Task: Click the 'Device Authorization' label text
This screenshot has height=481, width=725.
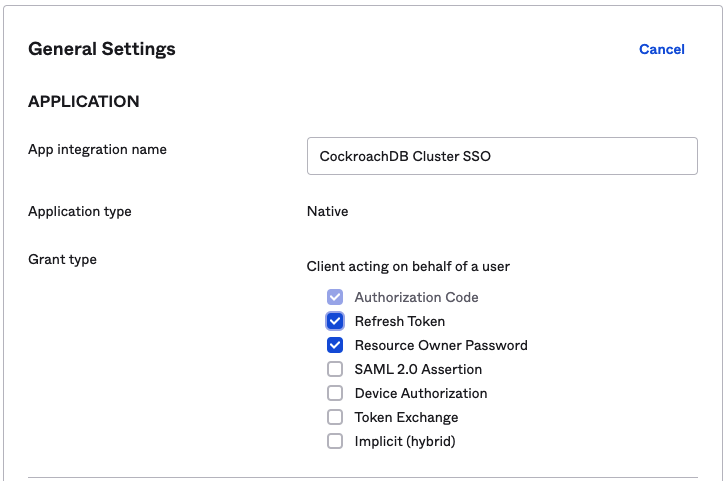Action: click(421, 393)
